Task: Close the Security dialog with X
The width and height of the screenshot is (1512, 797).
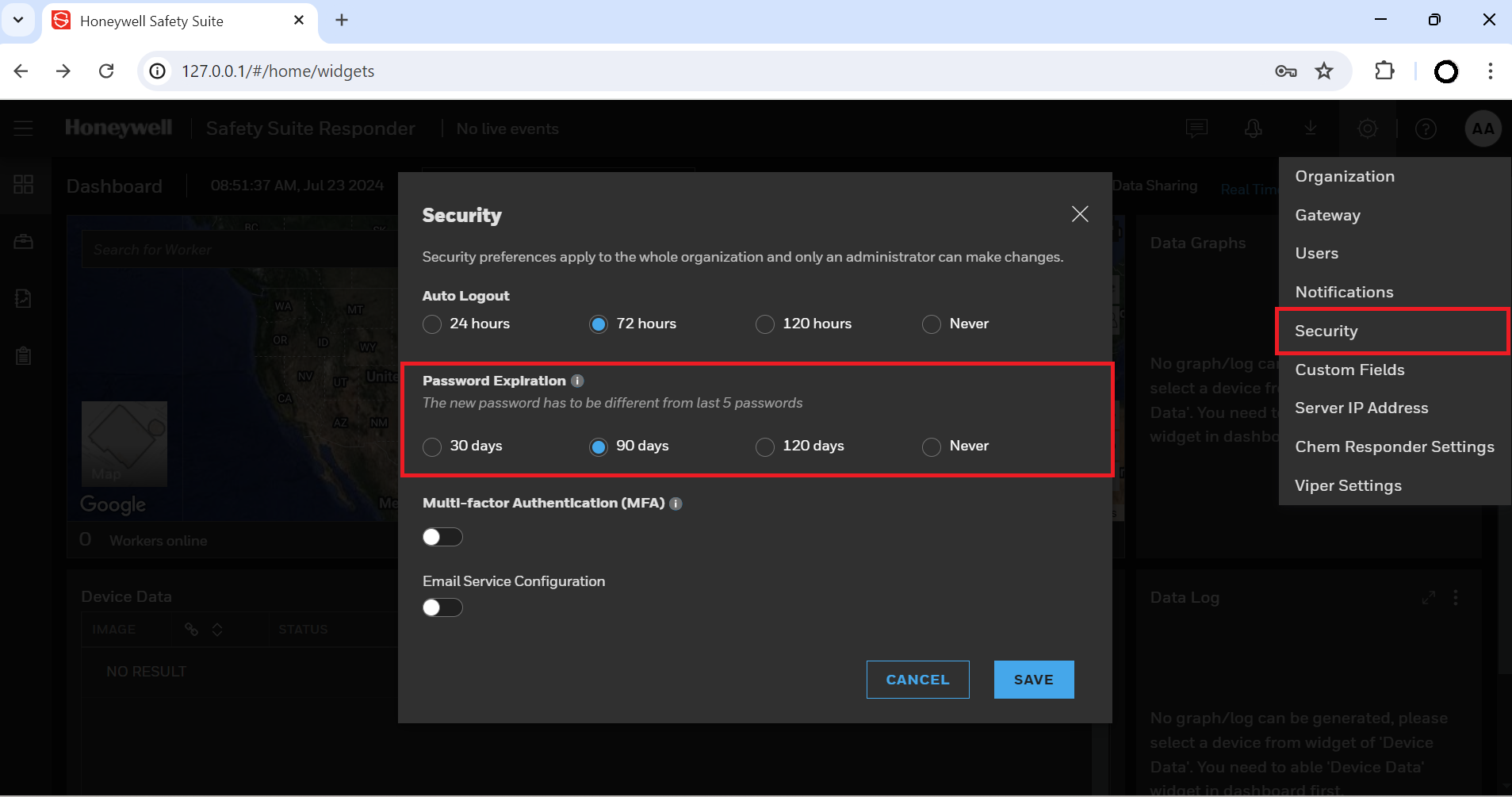Action: [1080, 214]
